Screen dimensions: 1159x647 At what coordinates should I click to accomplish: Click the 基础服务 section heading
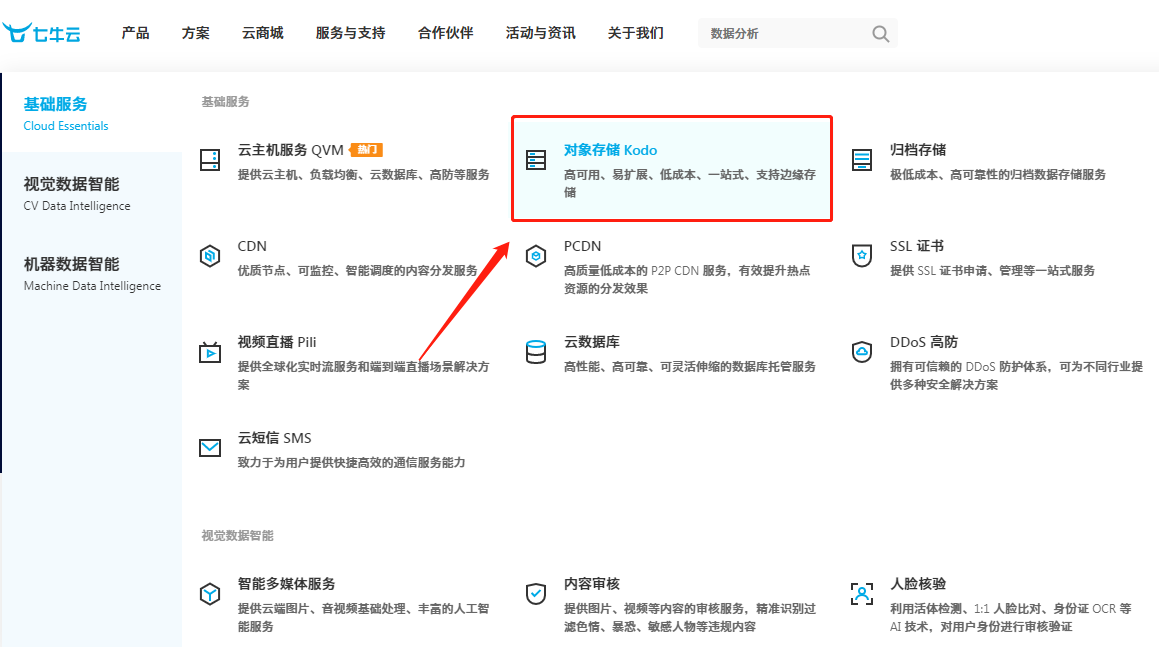point(225,101)
